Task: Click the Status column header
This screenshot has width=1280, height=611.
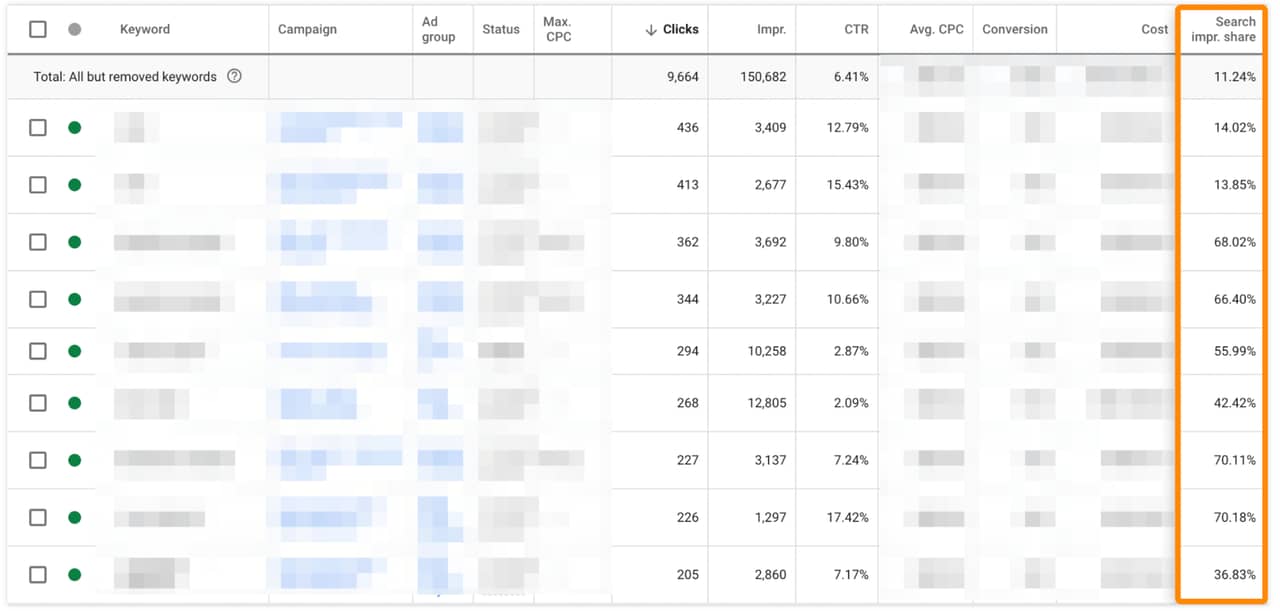Action: (502, 29)
